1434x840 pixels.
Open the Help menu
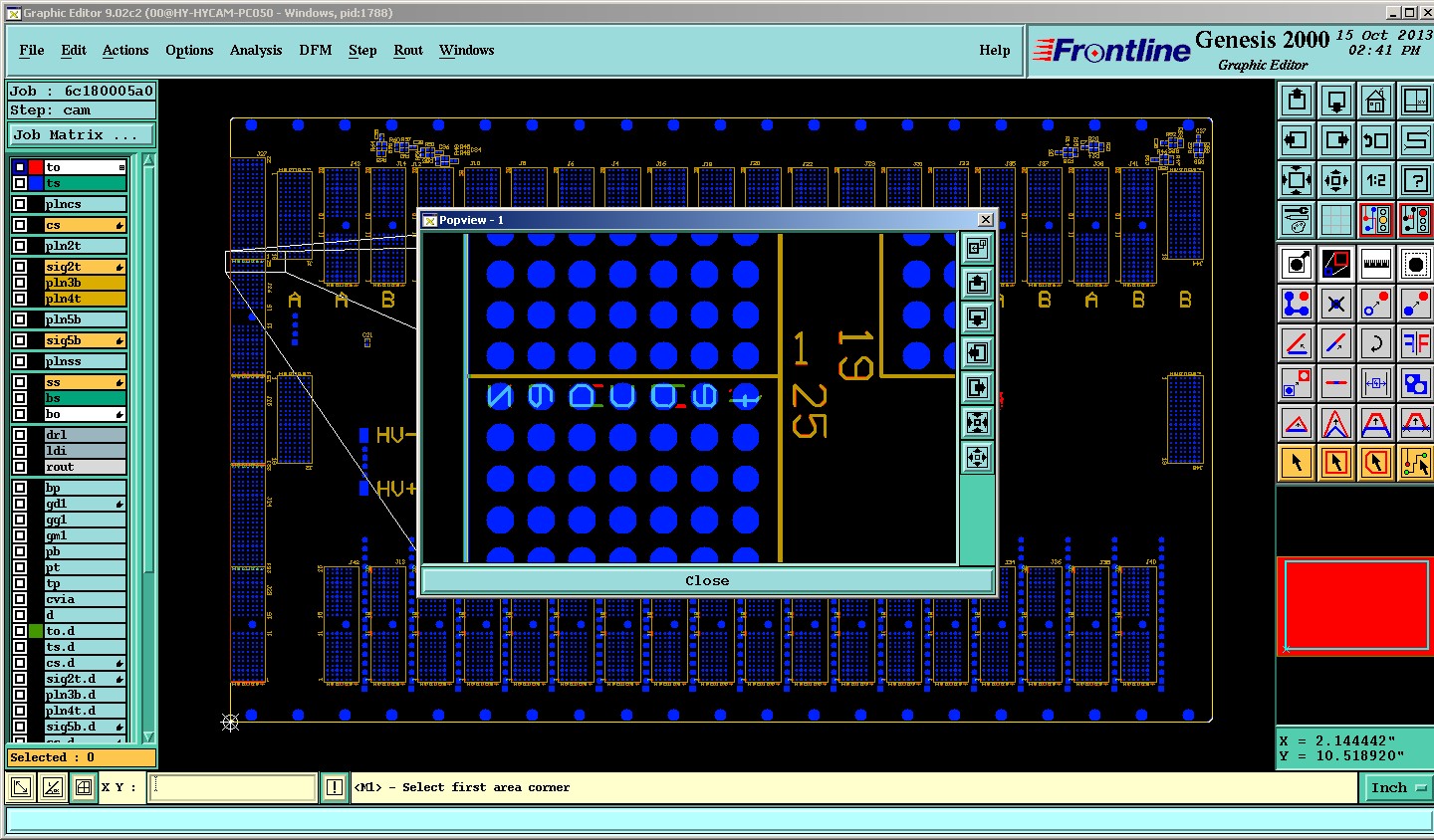(995, 50)
